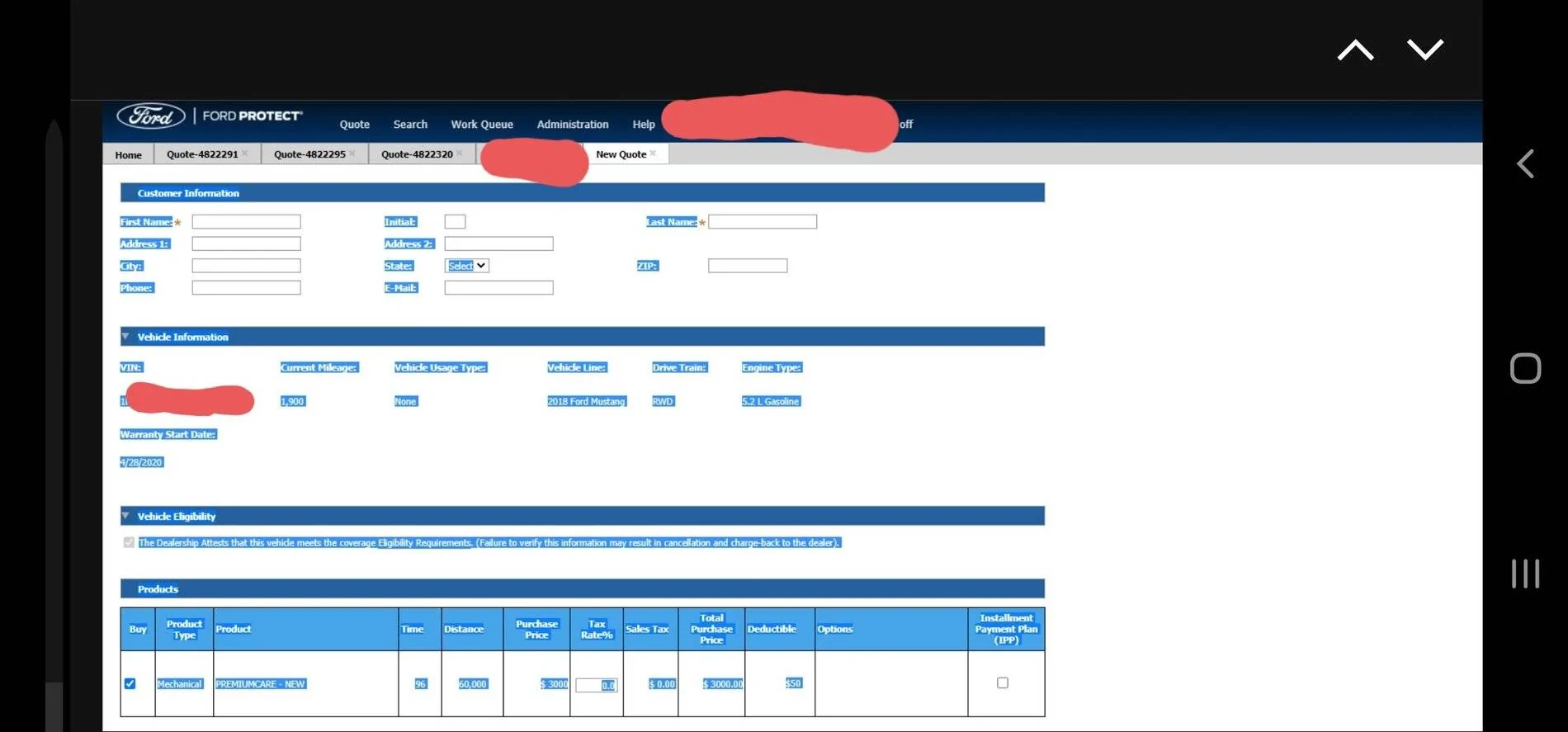1568x732 pixels.
Task: Select the New Quote tab
Action: pyautogui.click(x=621, y=154)
